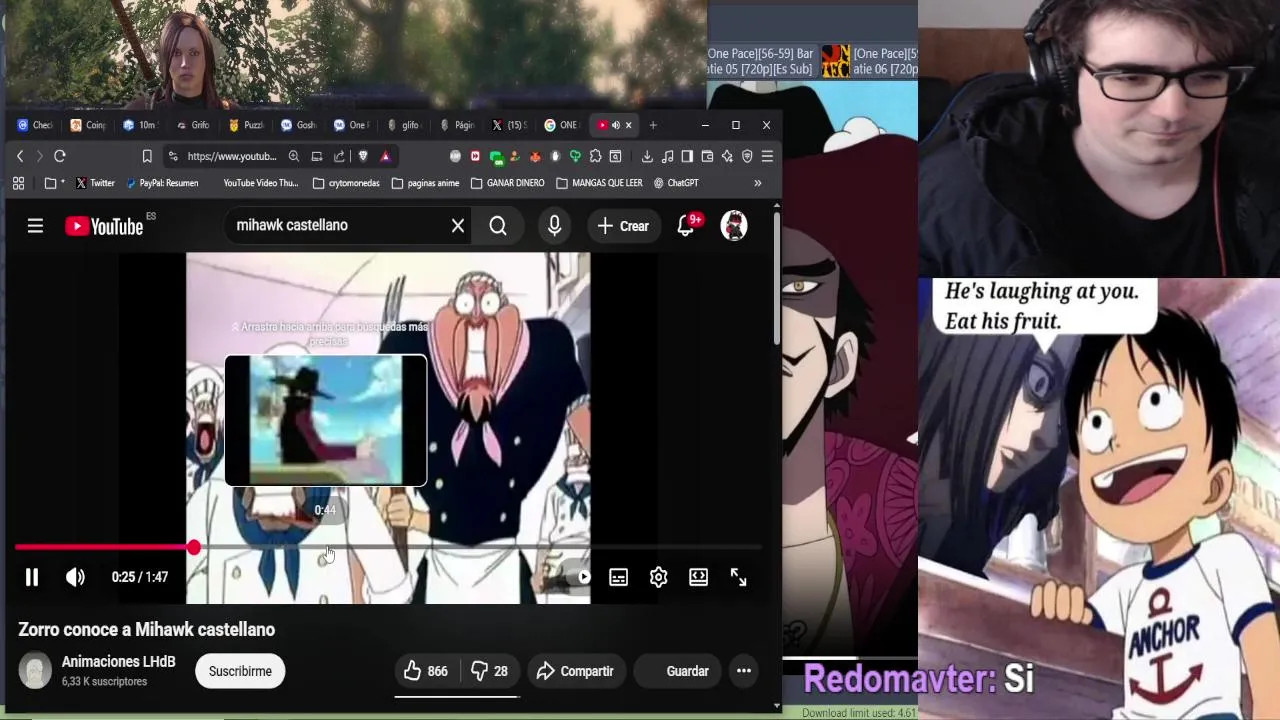Image resolution: width=1280 pixels, height=720 pixels.
Task: Open the music note playlist icon
Action: pyautogui.click(x=667, y=156)
